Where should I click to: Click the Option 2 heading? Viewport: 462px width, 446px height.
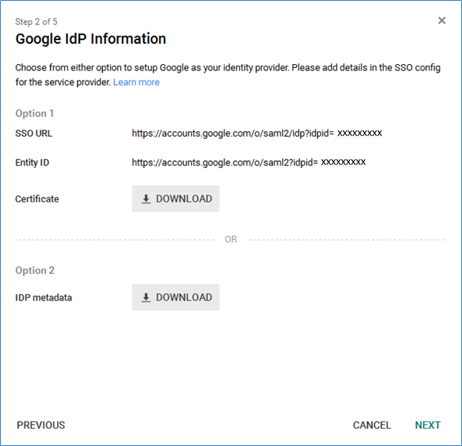click(35, 270)
